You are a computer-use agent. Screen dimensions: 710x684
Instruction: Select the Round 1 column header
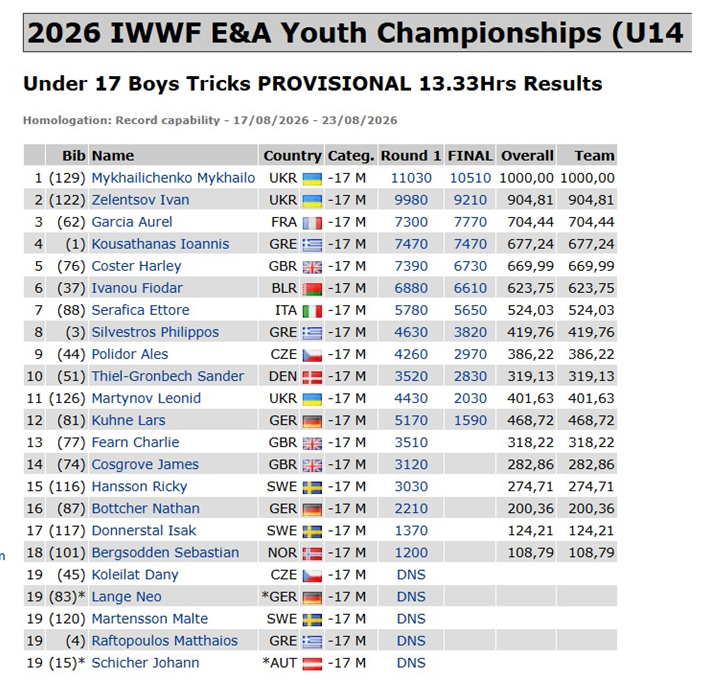pos(411,156)
